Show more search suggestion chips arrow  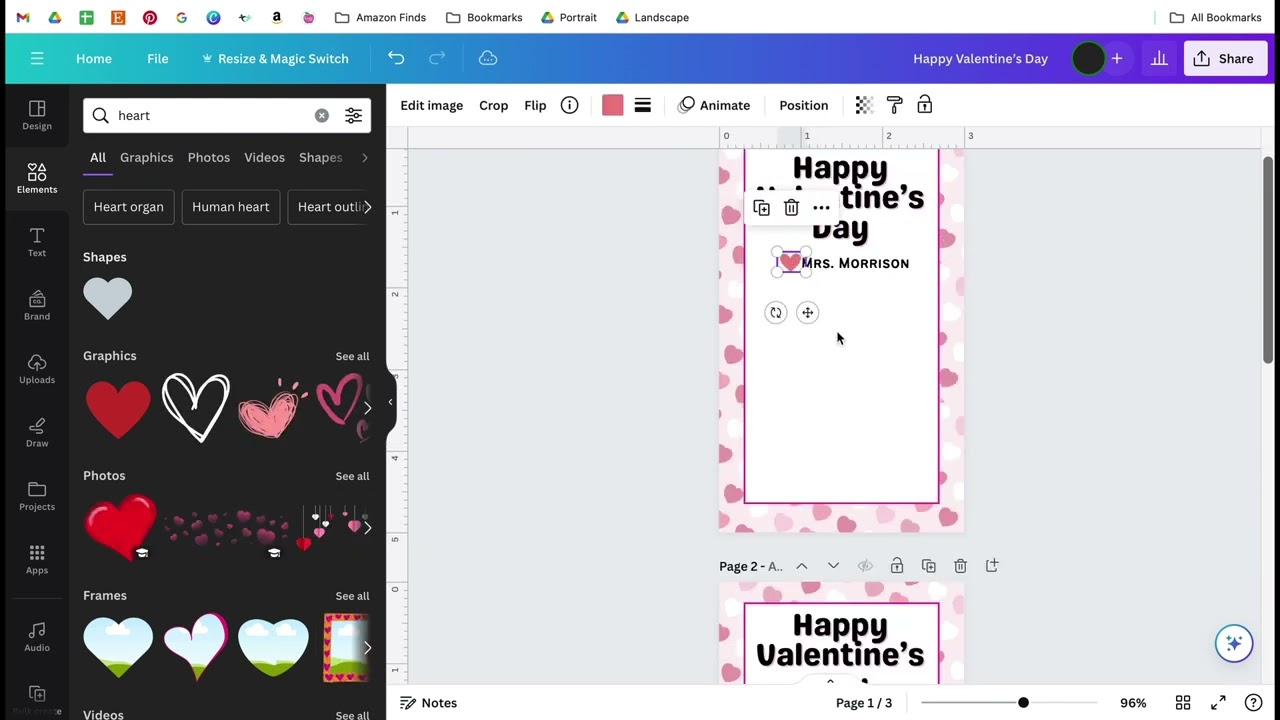[x=367, y=207]
